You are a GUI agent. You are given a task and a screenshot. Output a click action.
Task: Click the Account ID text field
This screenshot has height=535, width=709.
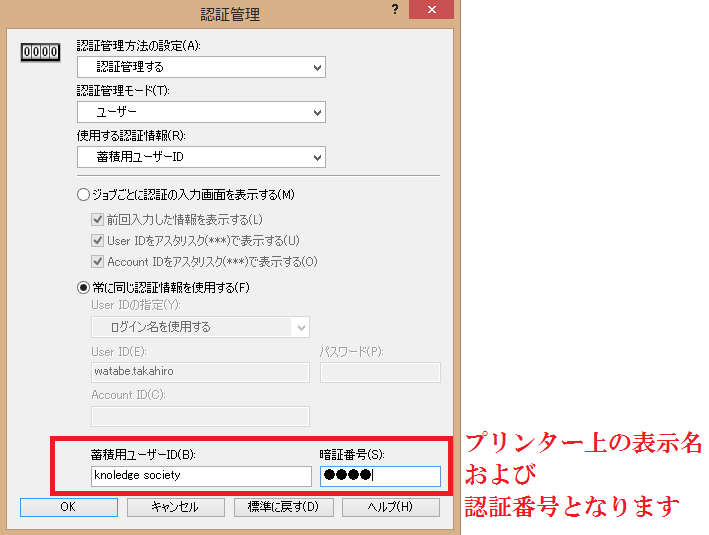tap(200, 416)
